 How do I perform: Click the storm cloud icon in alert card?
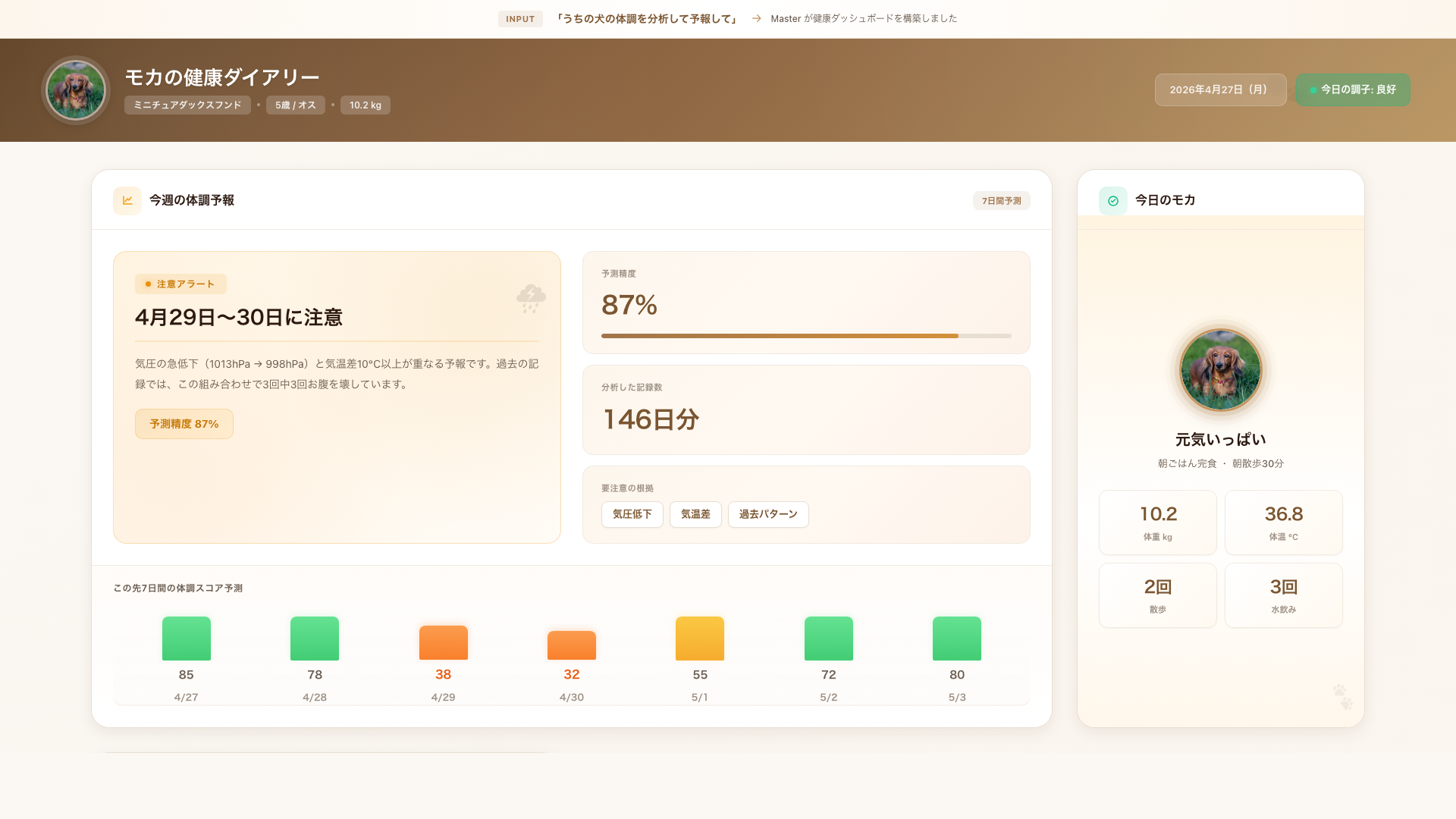point(531,298)
